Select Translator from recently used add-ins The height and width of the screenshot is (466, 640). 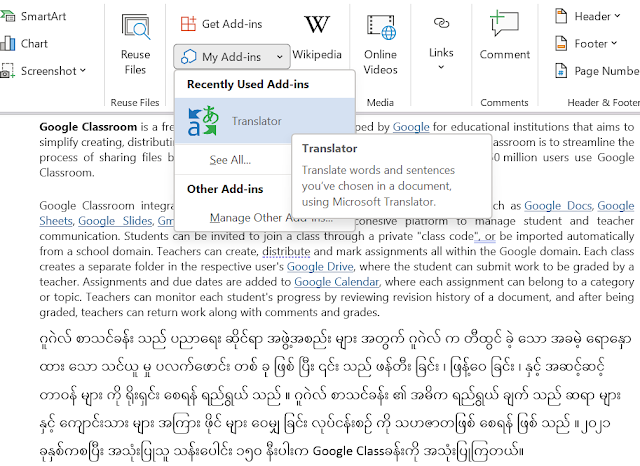(x=264, y=121)
